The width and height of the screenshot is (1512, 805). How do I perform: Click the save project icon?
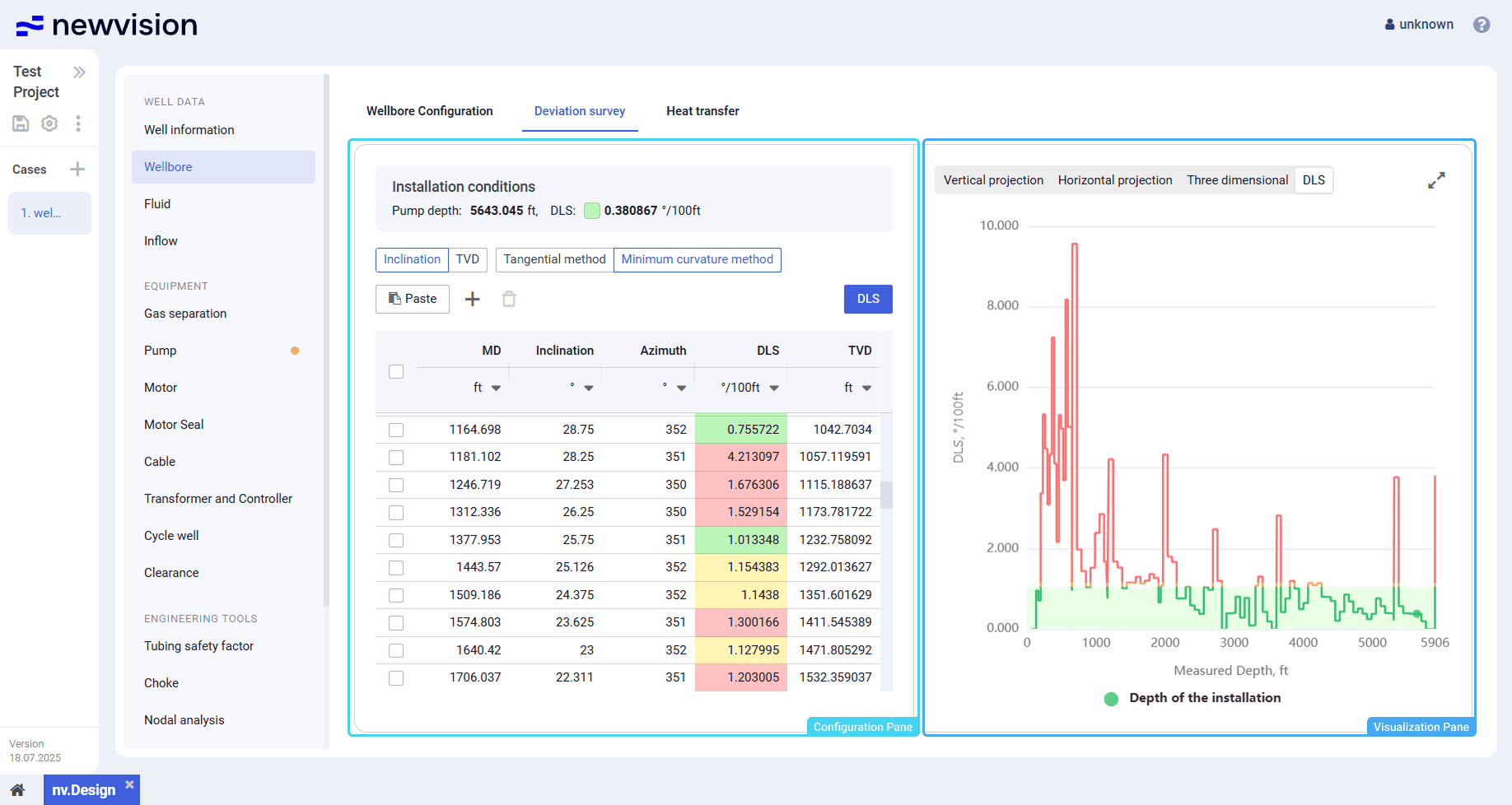[21, 123]
